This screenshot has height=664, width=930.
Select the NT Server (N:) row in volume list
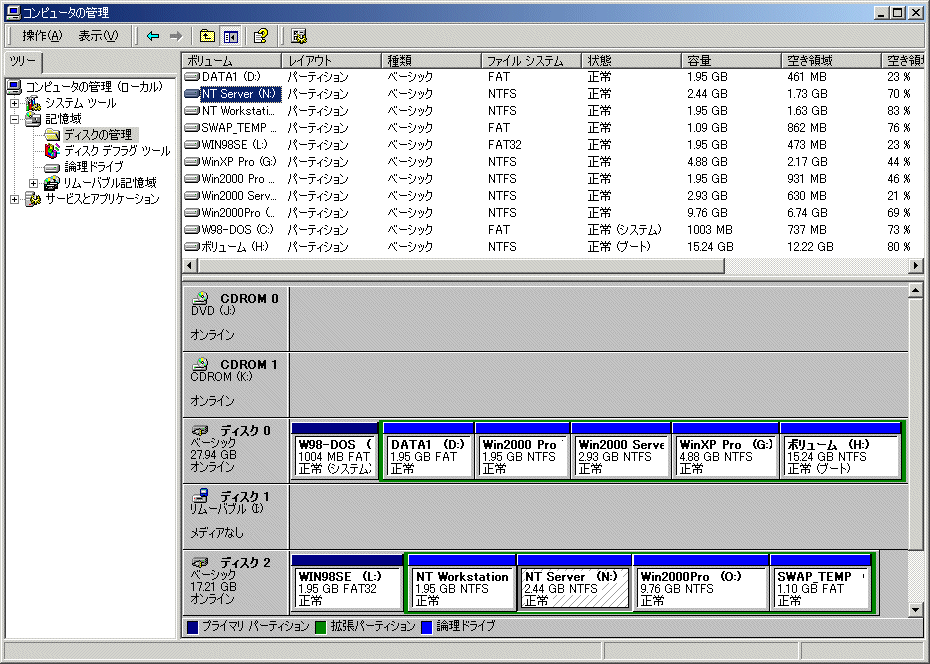tap(552, 94)
